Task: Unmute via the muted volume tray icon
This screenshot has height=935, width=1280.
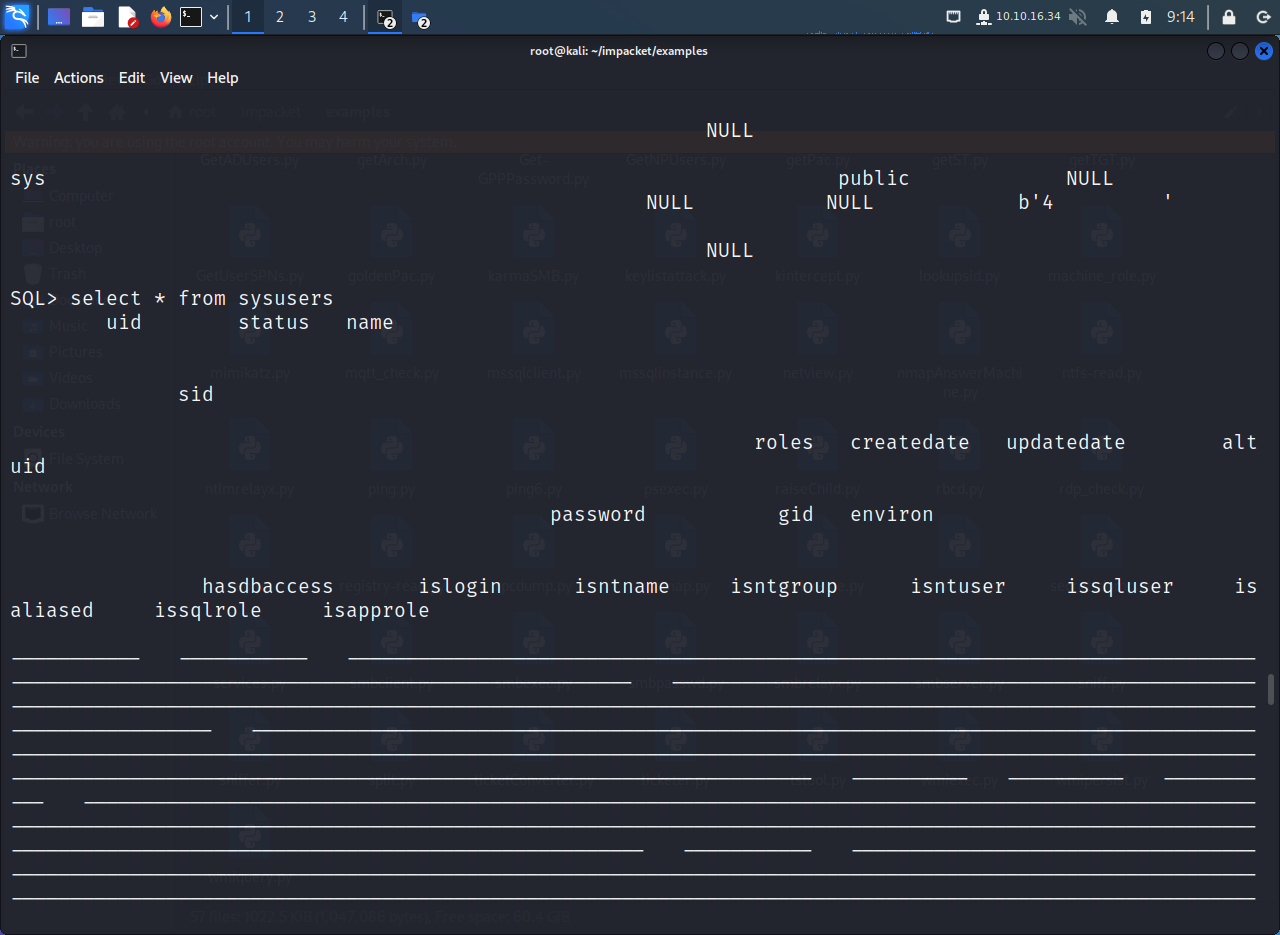Action: (x=1078, y=17)
